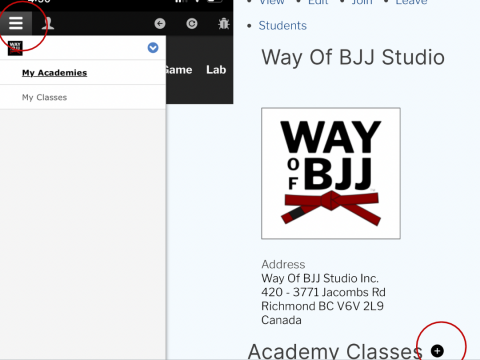Open the Lab tab
480x360 pixels.
pos(216,70)
